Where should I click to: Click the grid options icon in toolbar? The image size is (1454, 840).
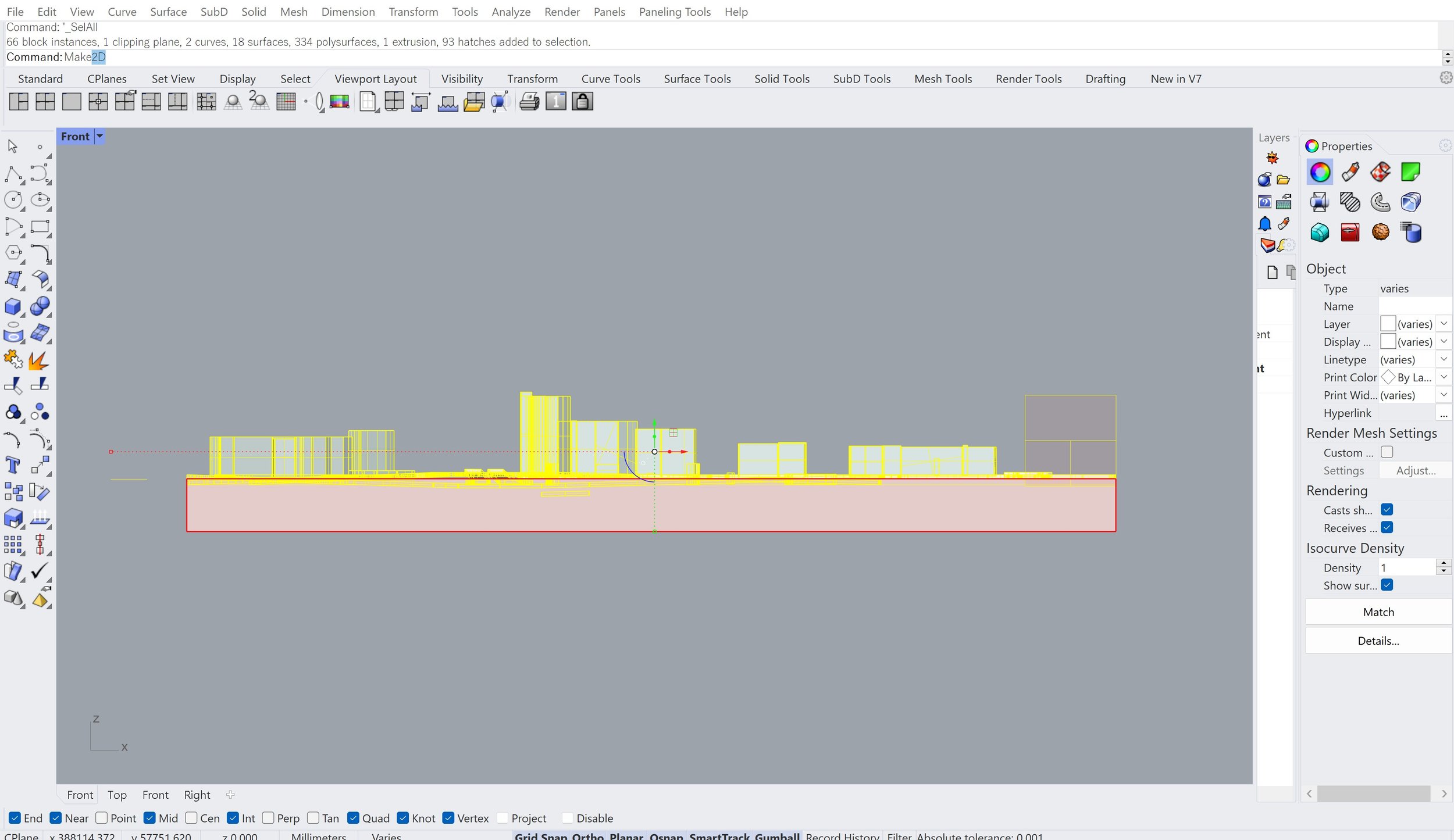click(x=286, y=102)
